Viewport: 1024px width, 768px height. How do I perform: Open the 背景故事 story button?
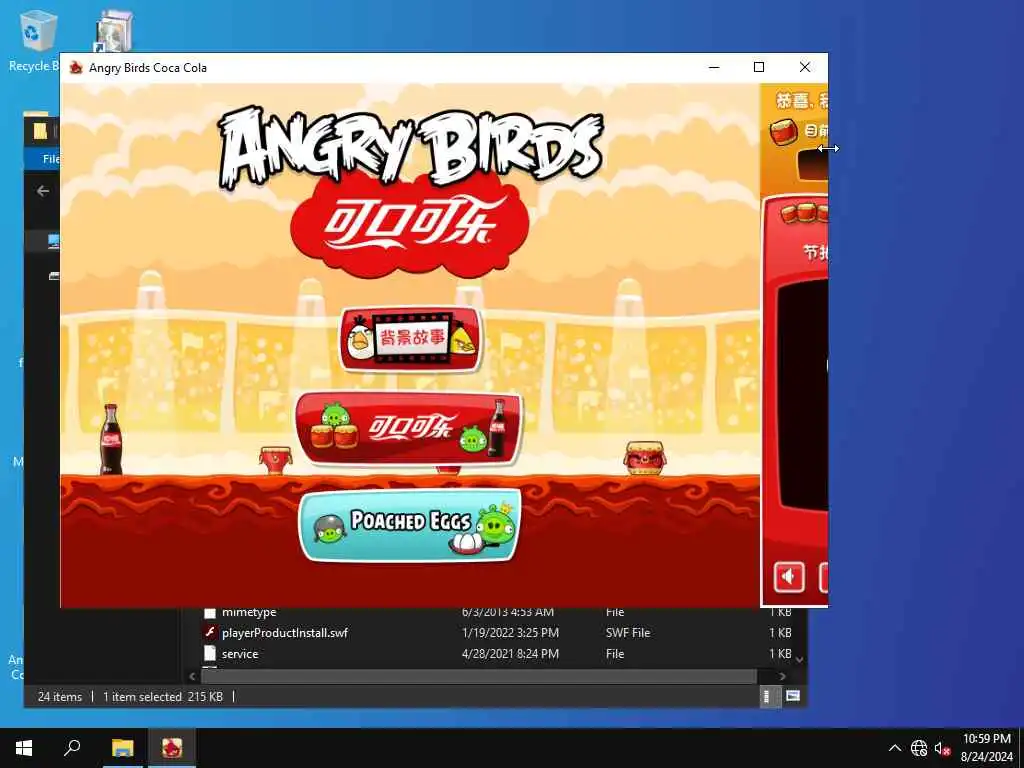coord(411,339)
